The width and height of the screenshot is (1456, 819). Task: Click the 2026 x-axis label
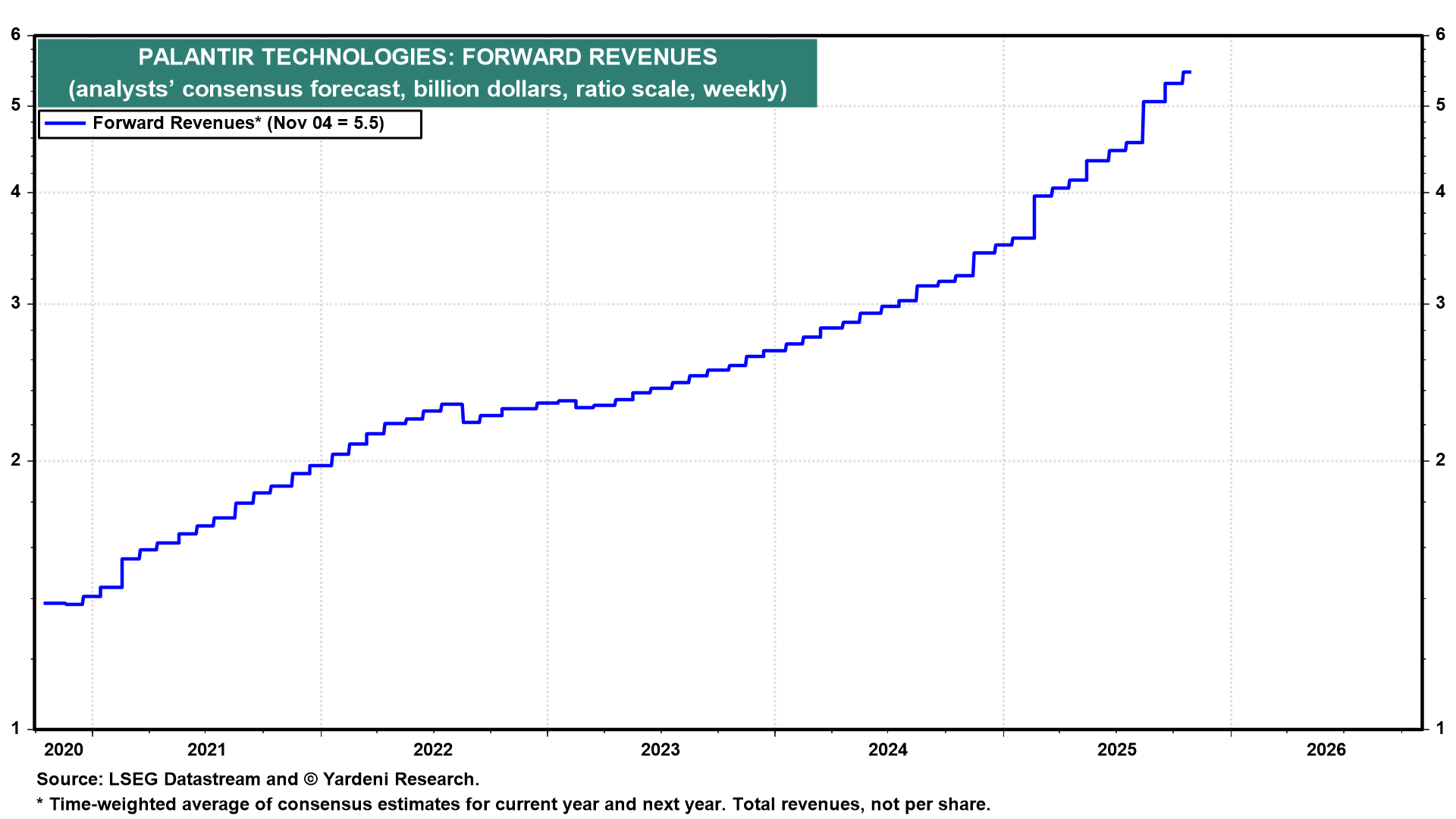[x=1326, y=750]
